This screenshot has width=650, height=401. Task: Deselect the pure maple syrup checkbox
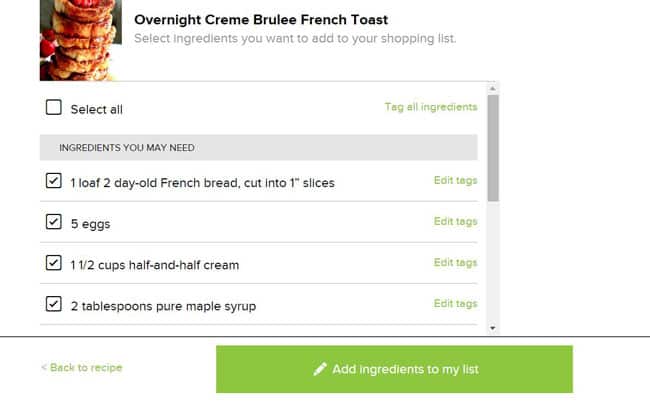click(54, 305)
